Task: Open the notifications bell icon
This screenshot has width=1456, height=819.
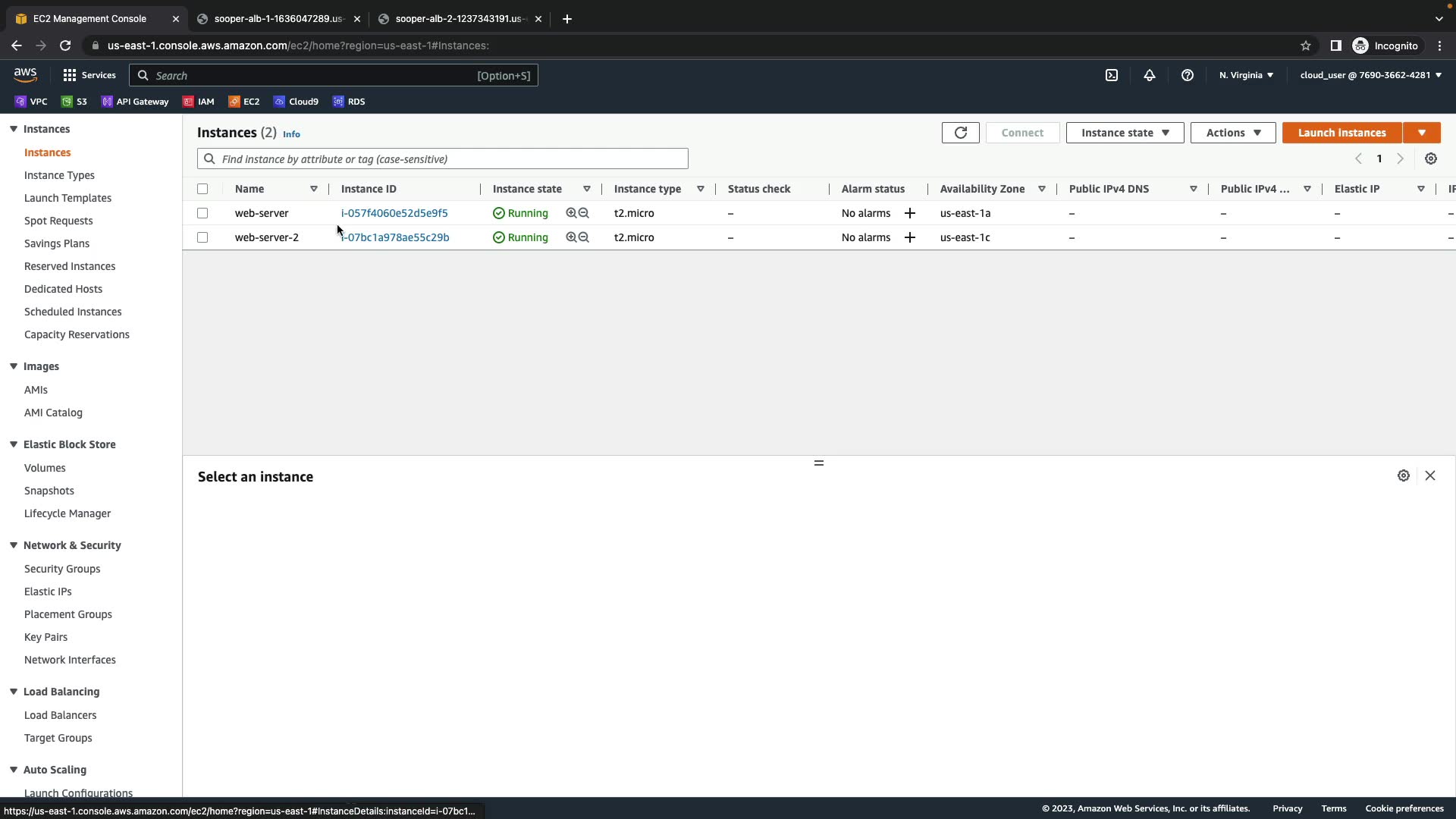Action: click(1150, 75)
